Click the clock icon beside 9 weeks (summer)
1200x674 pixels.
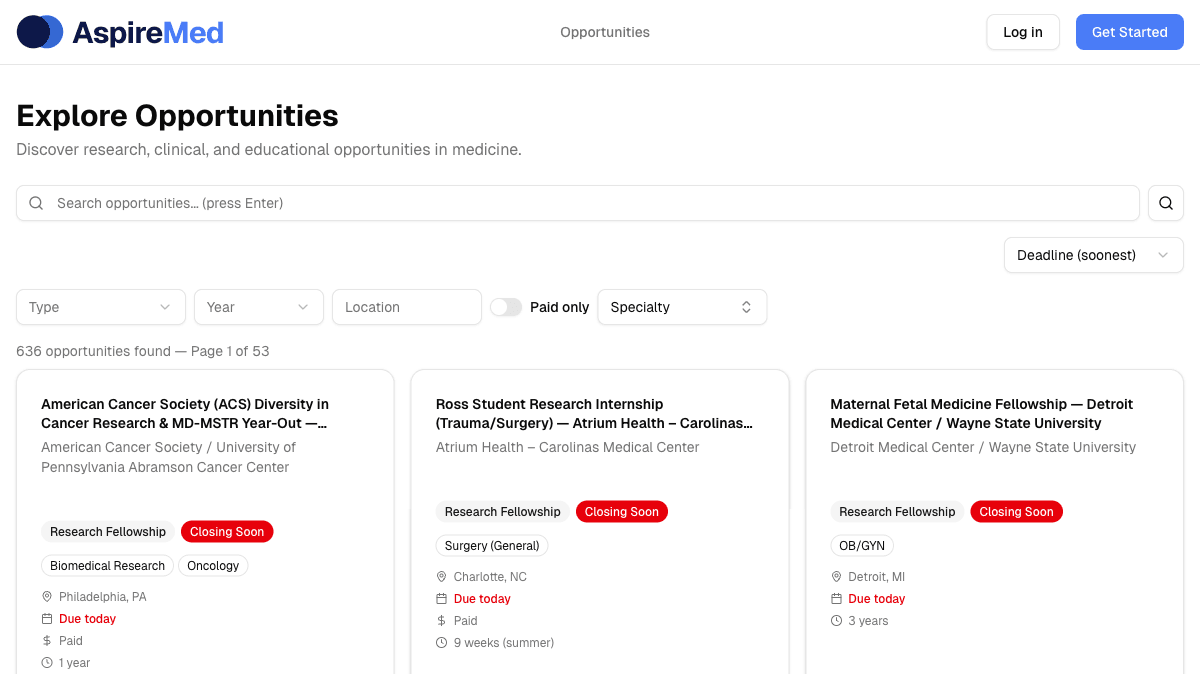click(x=441, y=642)
